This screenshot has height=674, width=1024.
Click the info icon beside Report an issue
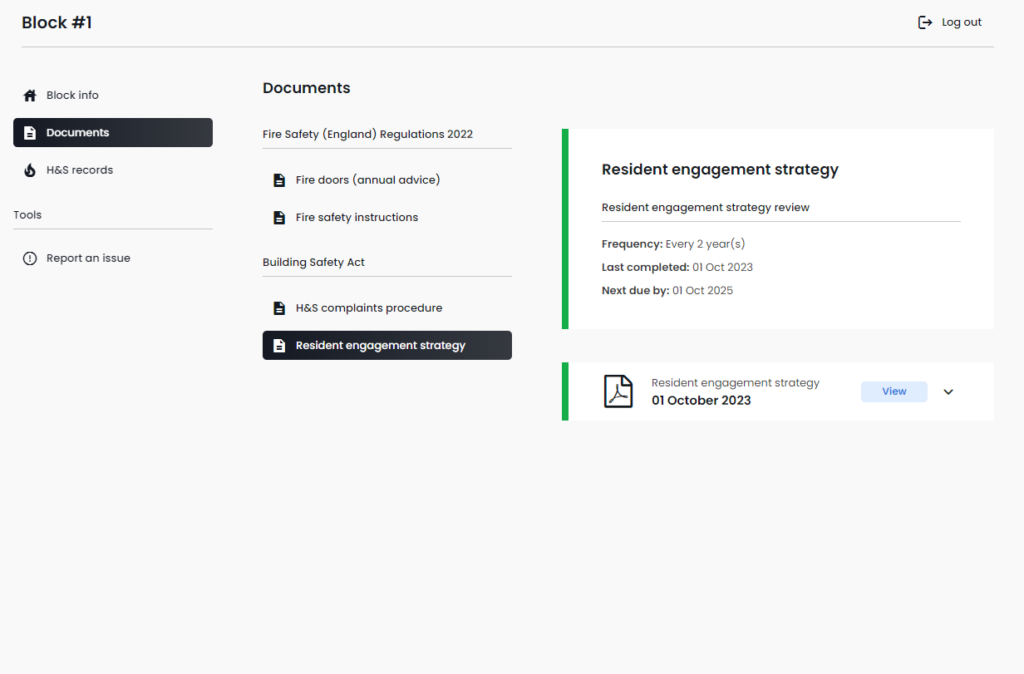29,258
